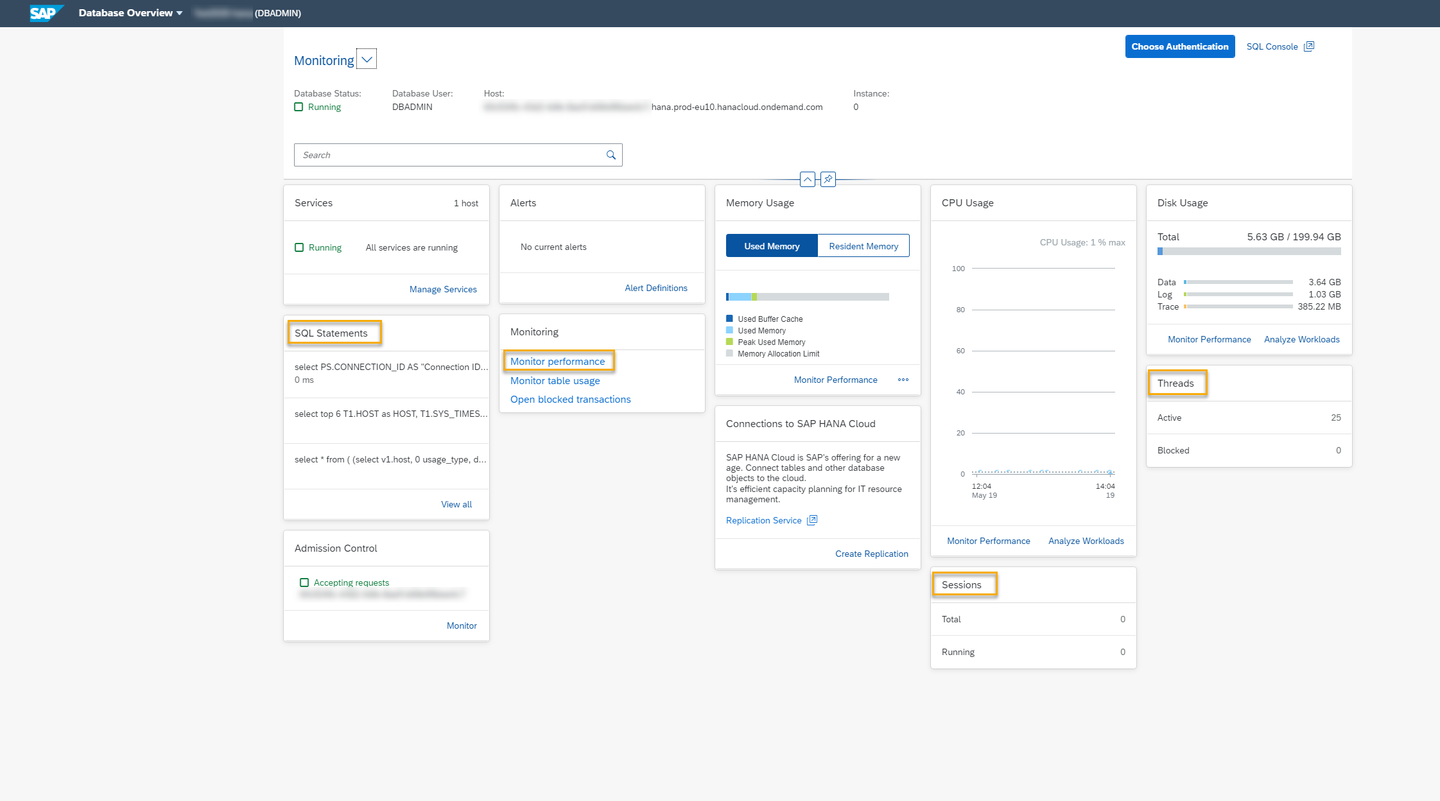Pin the header with the pin icon
The width and height of the screenshot is (1440, 801).
pyautogui.click(x=828, y=179)
